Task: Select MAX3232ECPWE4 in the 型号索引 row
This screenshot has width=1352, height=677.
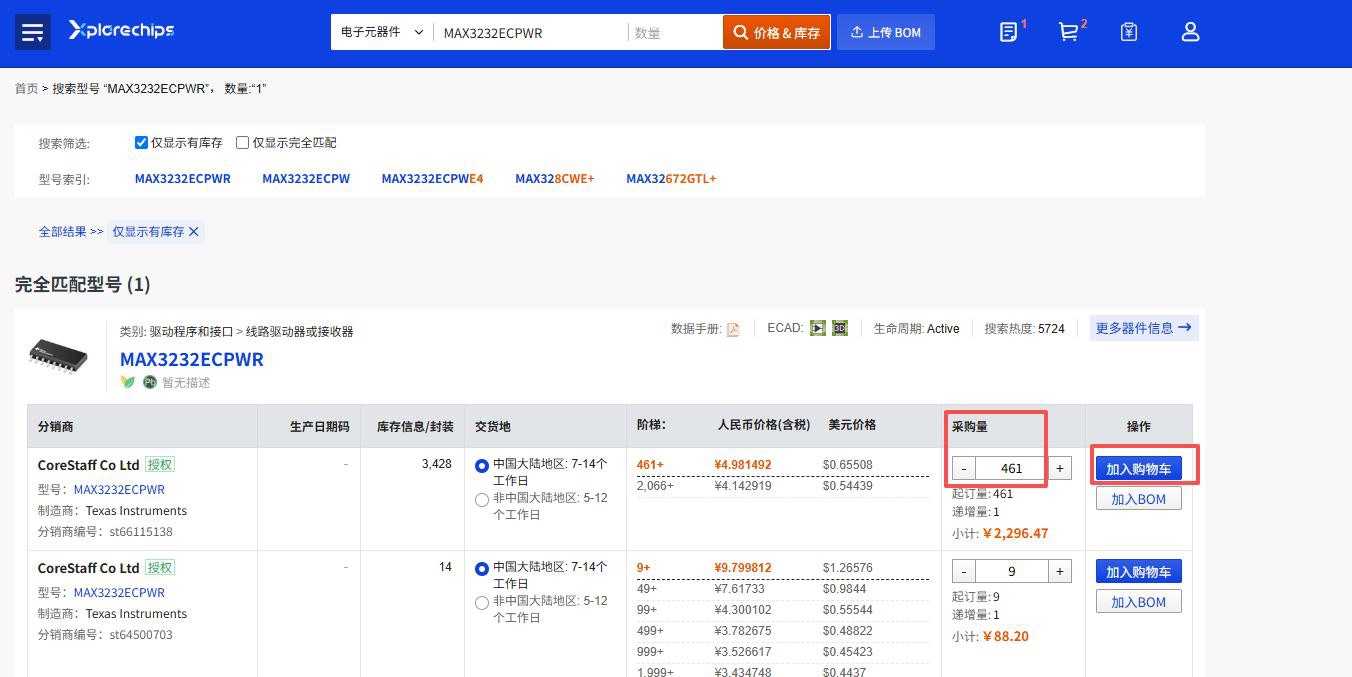Action: pos(432,178)
